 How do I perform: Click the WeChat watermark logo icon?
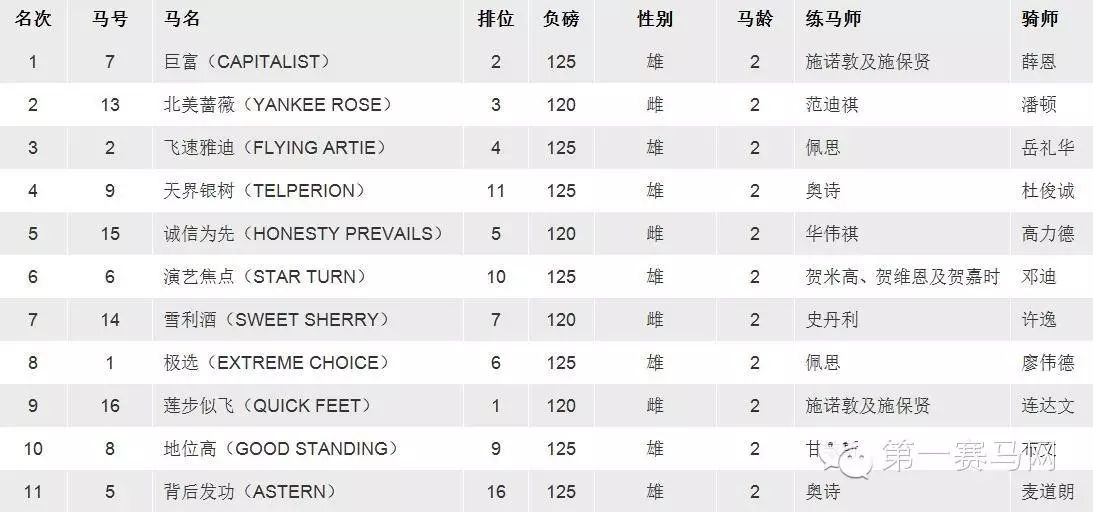click(x=846, y=458)
